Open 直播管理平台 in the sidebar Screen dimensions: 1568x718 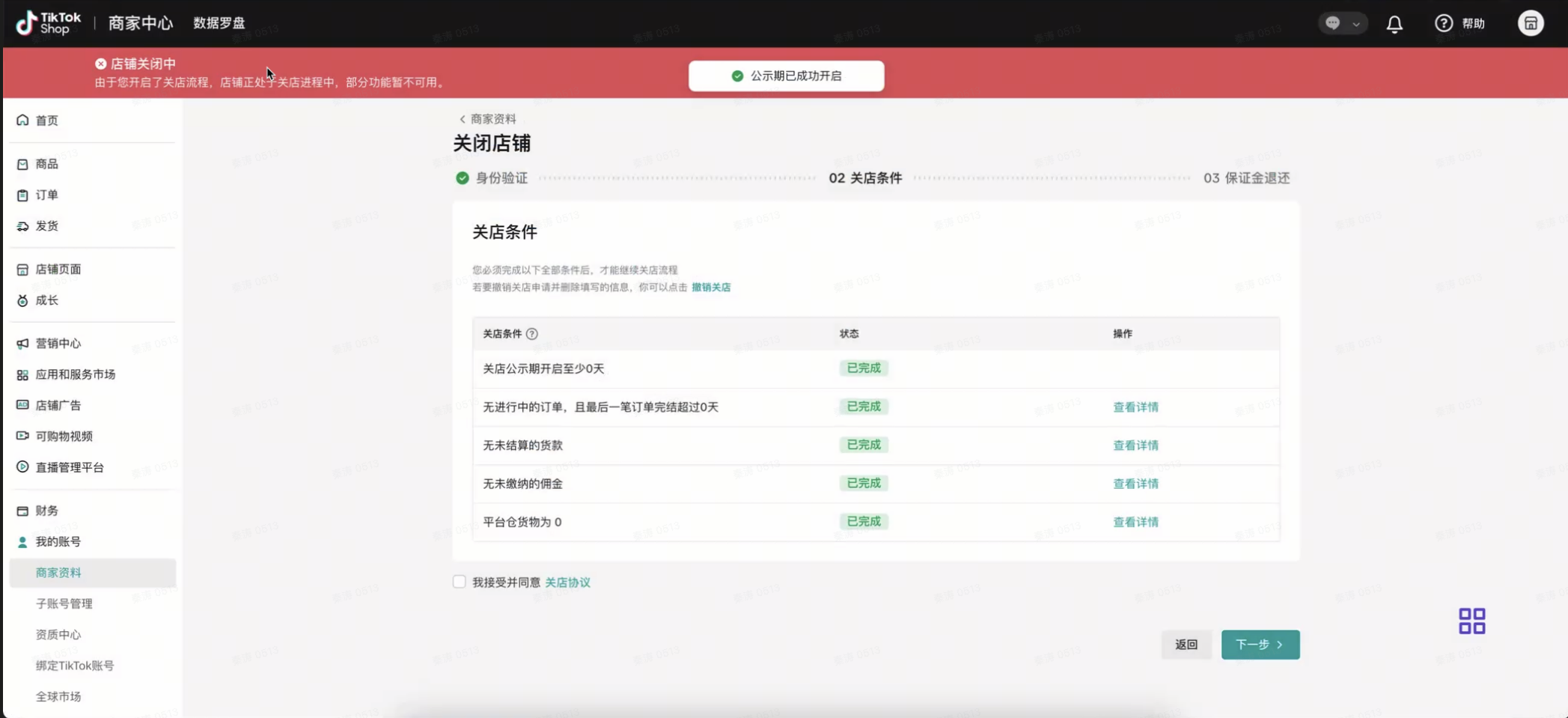[x=69, y=467]
